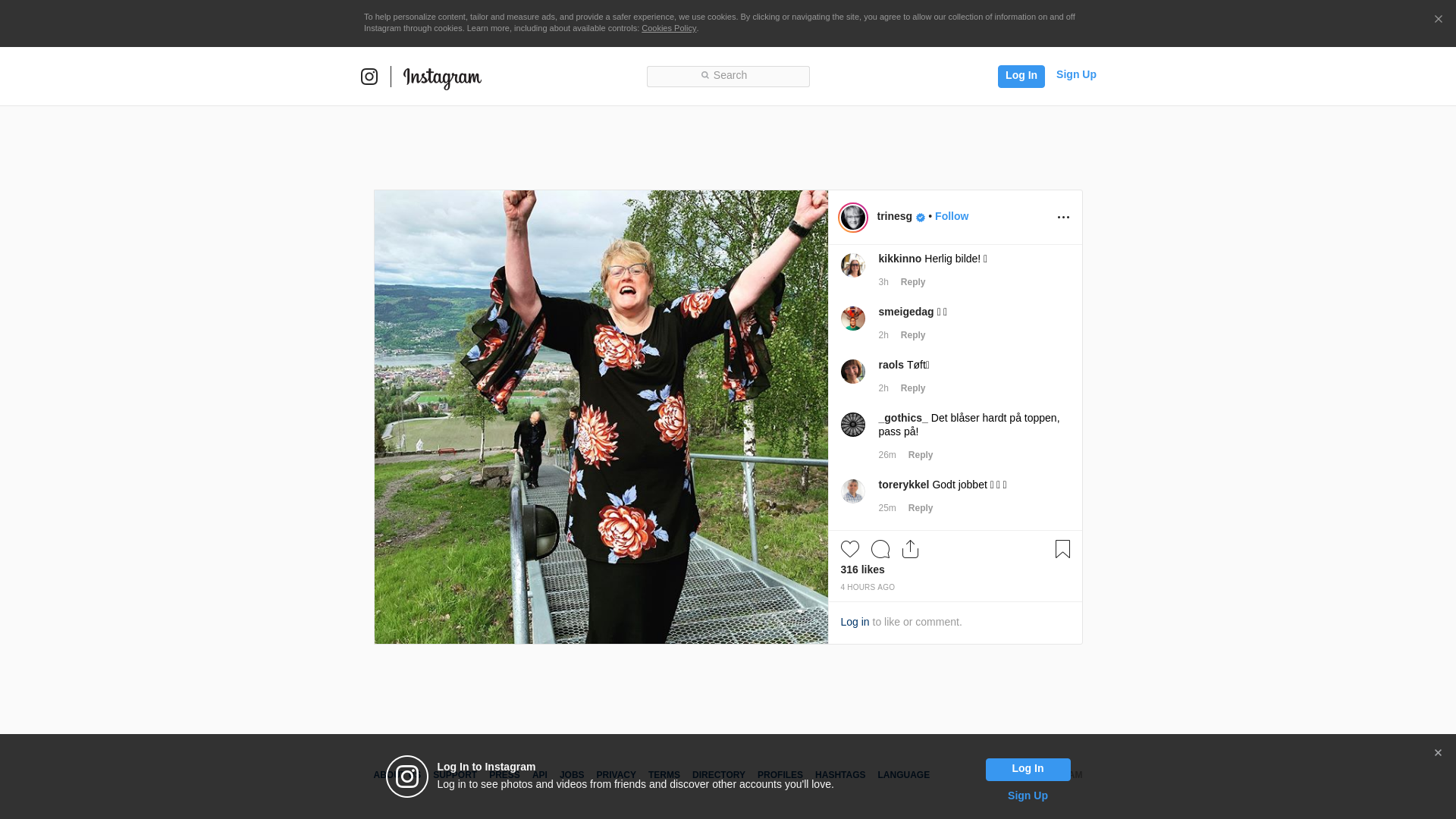Click the bottom banner Sign Up link
This screenshot has height=819, width=1456.
pos(1028,795)
